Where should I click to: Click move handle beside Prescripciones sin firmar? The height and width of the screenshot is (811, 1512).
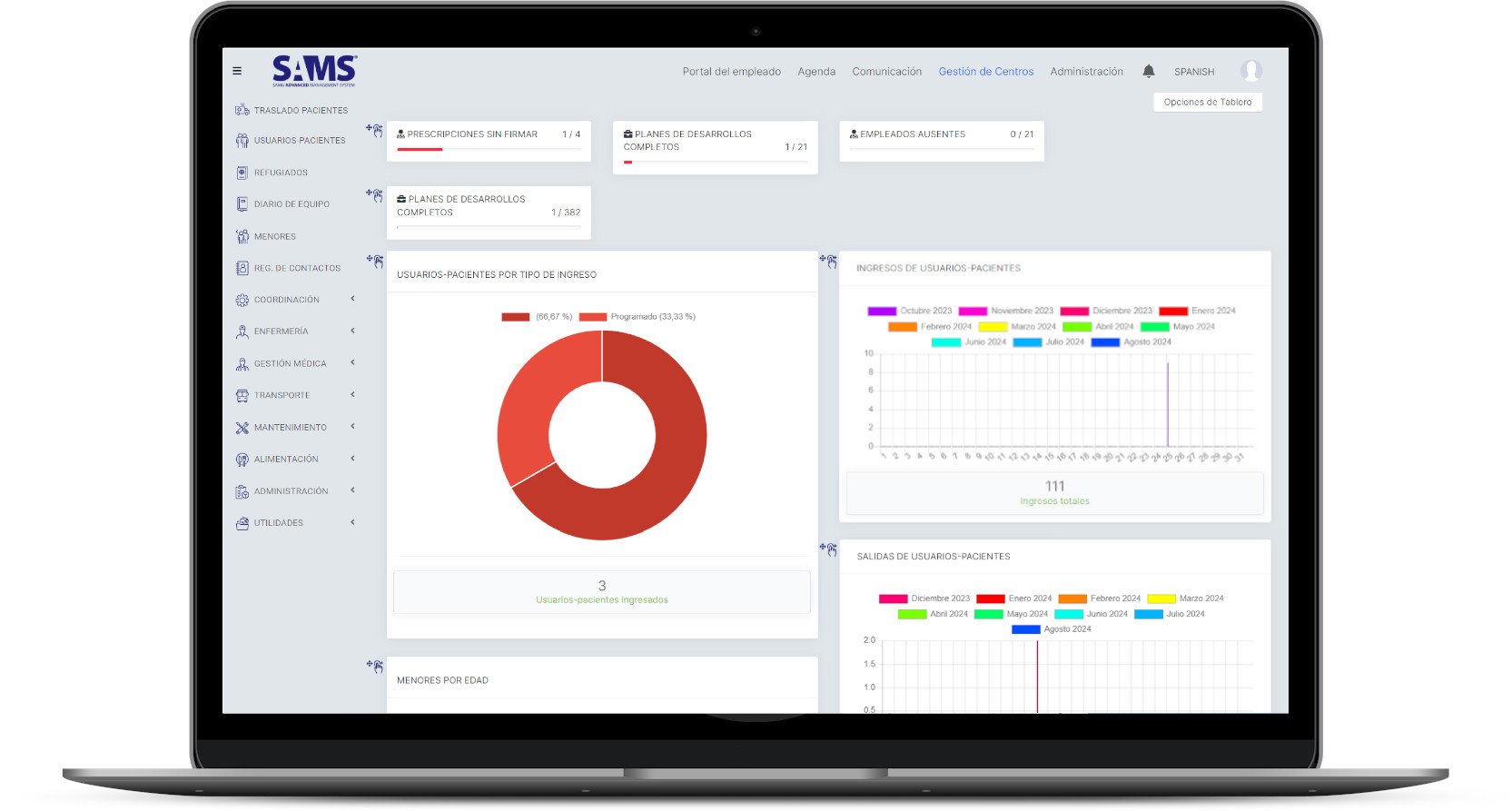(x=374, y=130)
